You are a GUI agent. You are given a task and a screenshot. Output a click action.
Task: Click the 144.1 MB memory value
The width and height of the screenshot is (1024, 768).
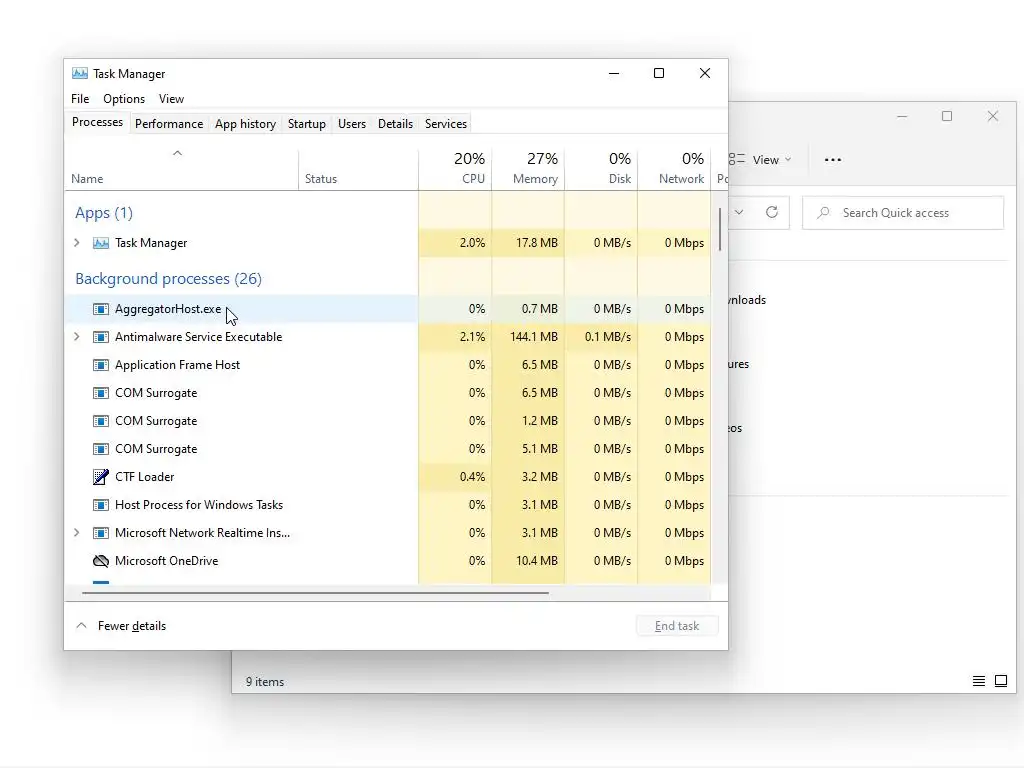pyautogui.click(x=534, y=337)
